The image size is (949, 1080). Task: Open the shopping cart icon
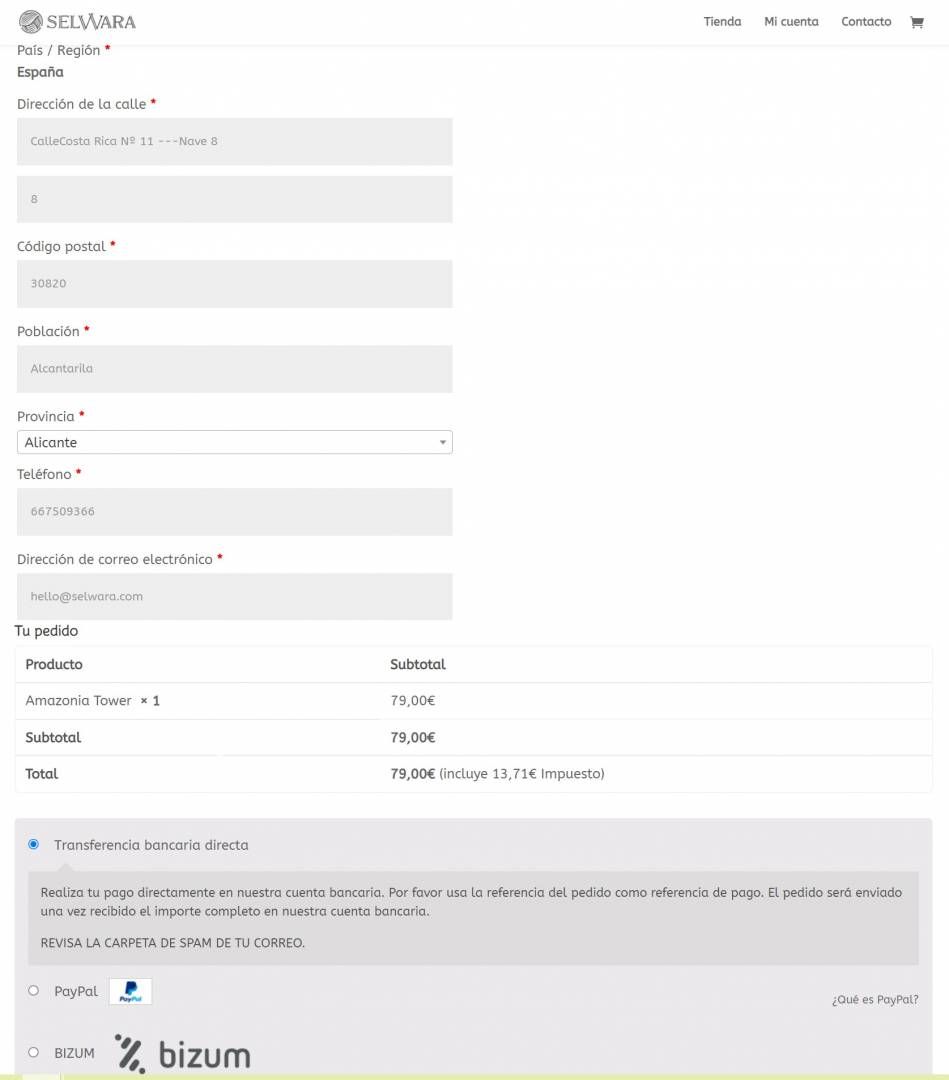917,22
